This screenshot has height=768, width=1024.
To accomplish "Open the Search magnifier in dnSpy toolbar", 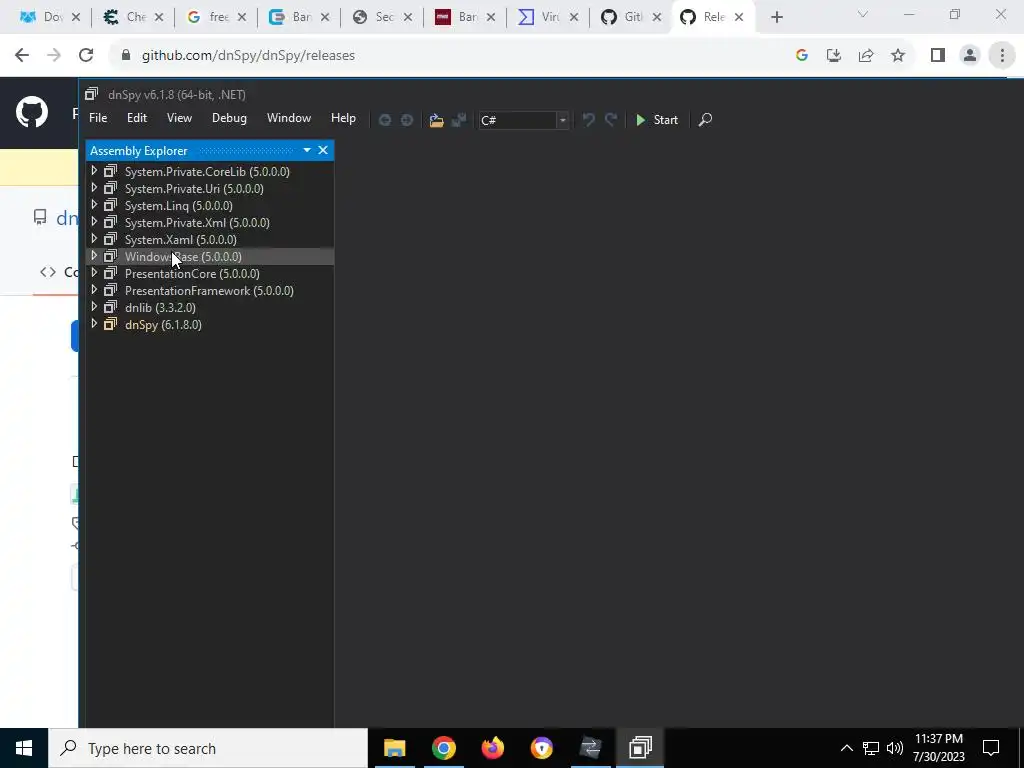I will [x=705, y=120].
